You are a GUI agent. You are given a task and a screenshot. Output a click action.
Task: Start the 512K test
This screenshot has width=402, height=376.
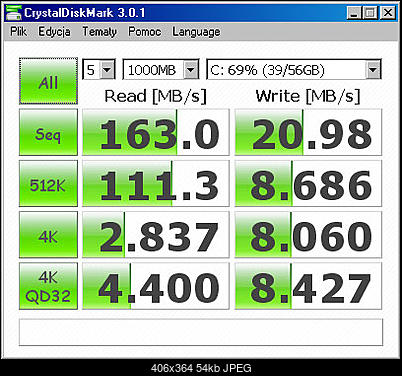(48, 184)
